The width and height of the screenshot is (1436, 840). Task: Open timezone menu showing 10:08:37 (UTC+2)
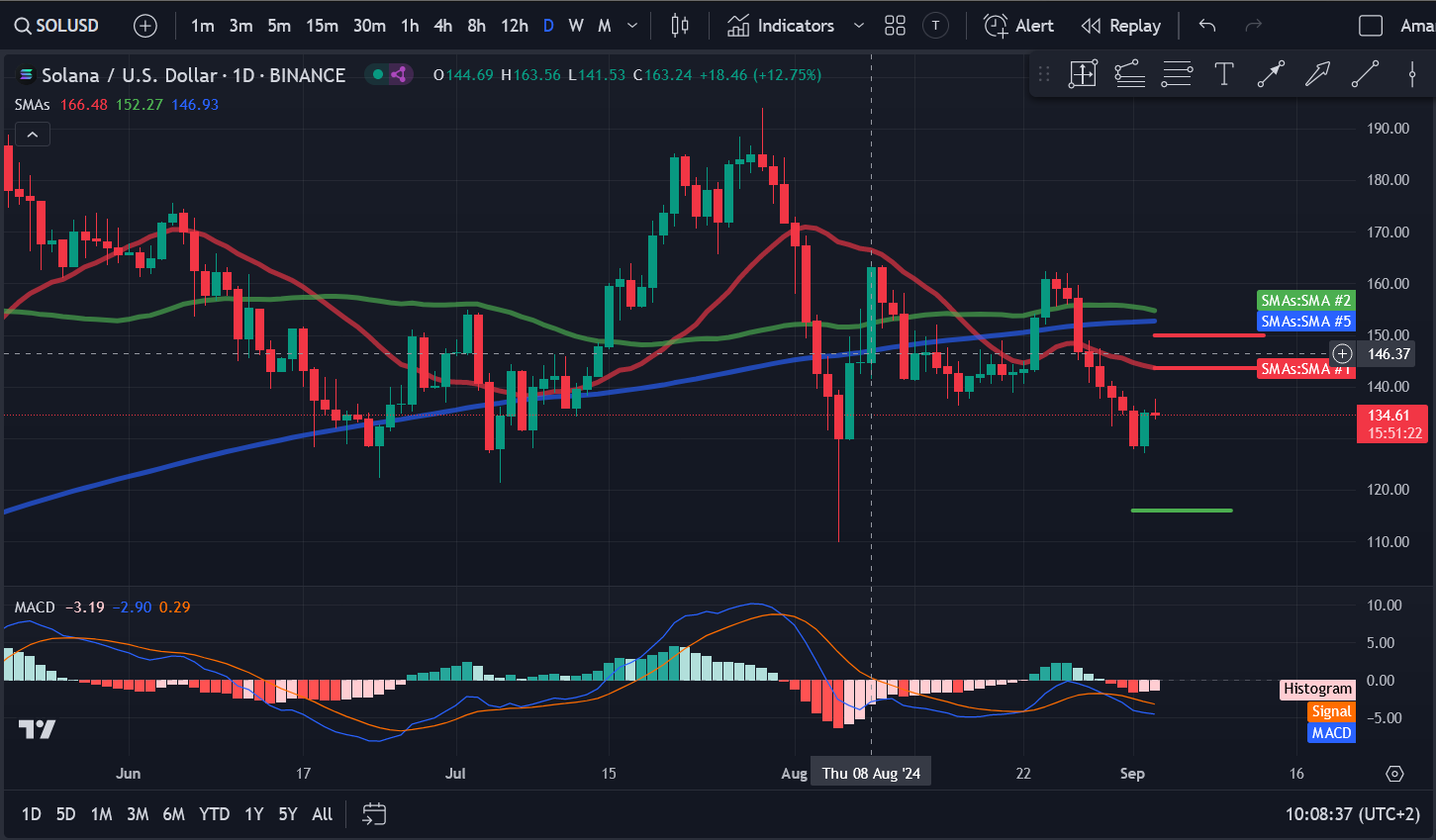[1352, 814]
